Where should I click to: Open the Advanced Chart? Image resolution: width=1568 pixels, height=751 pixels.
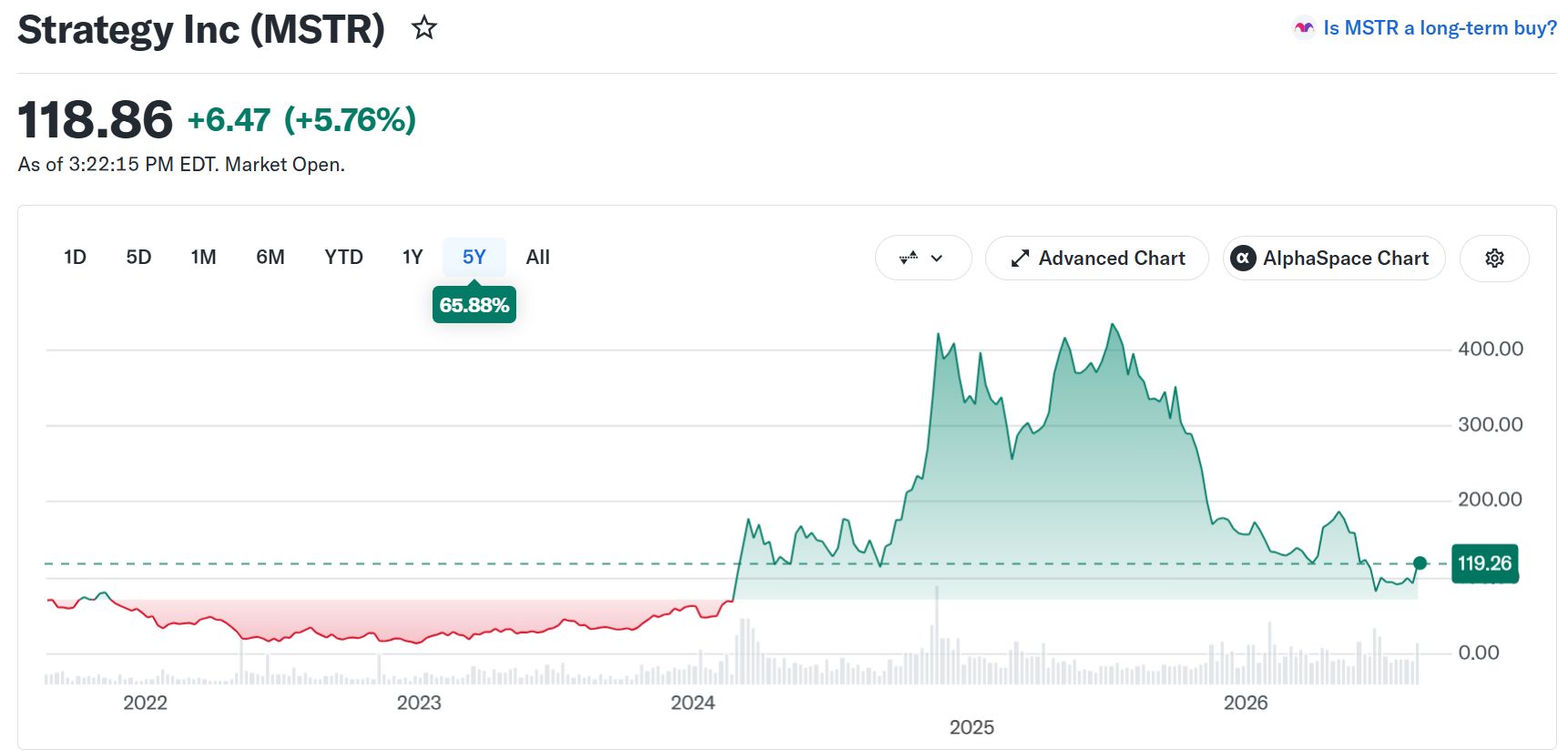tap(1097, 259)
